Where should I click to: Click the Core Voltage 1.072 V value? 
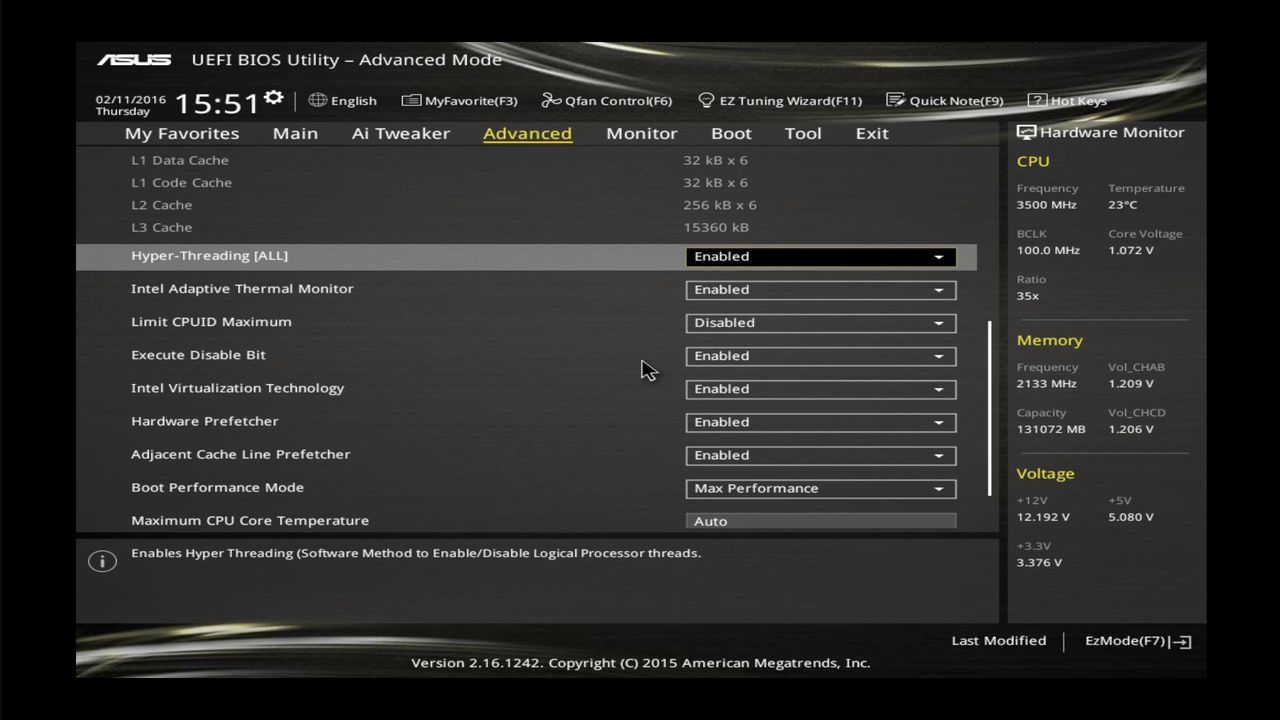[x=1130, y=250]
